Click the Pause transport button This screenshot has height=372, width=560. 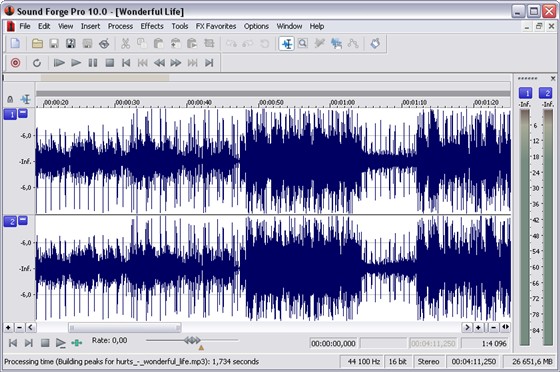point(93,63)
